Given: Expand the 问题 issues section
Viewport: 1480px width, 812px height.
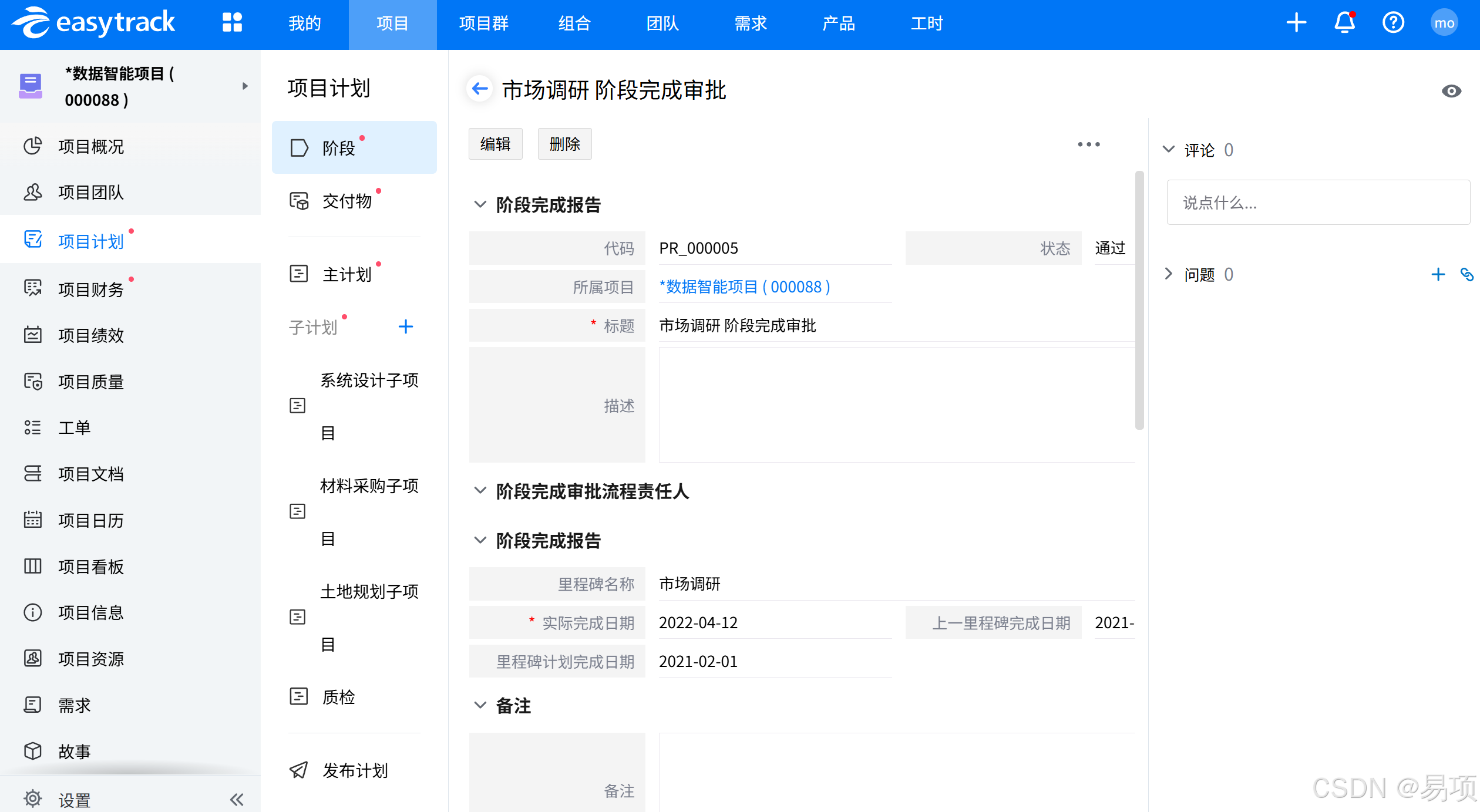Looking at the screenshot, I should click(x=1169, y=274).
